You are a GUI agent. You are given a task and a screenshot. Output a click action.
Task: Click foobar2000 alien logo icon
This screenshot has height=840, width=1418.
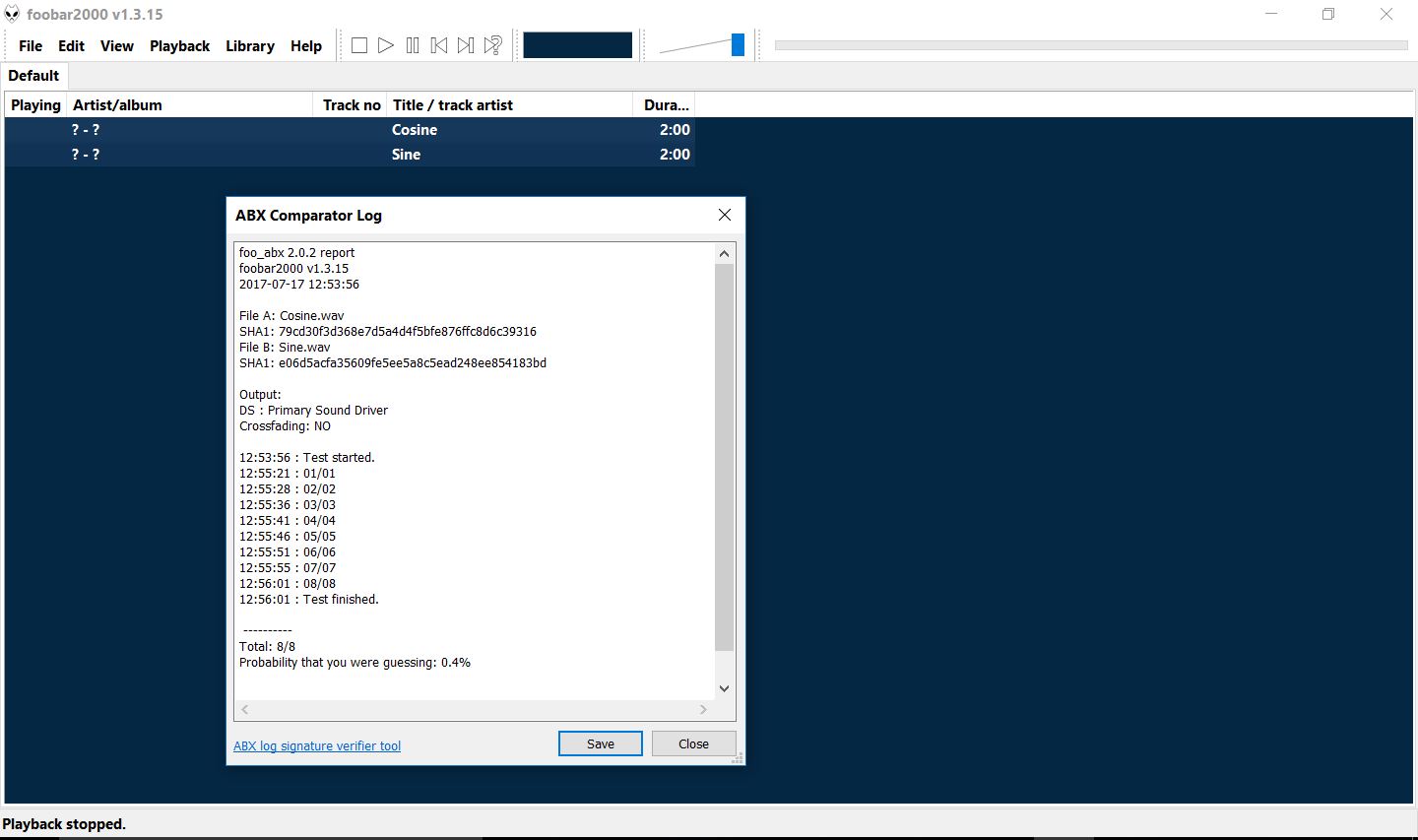(12, 14)
